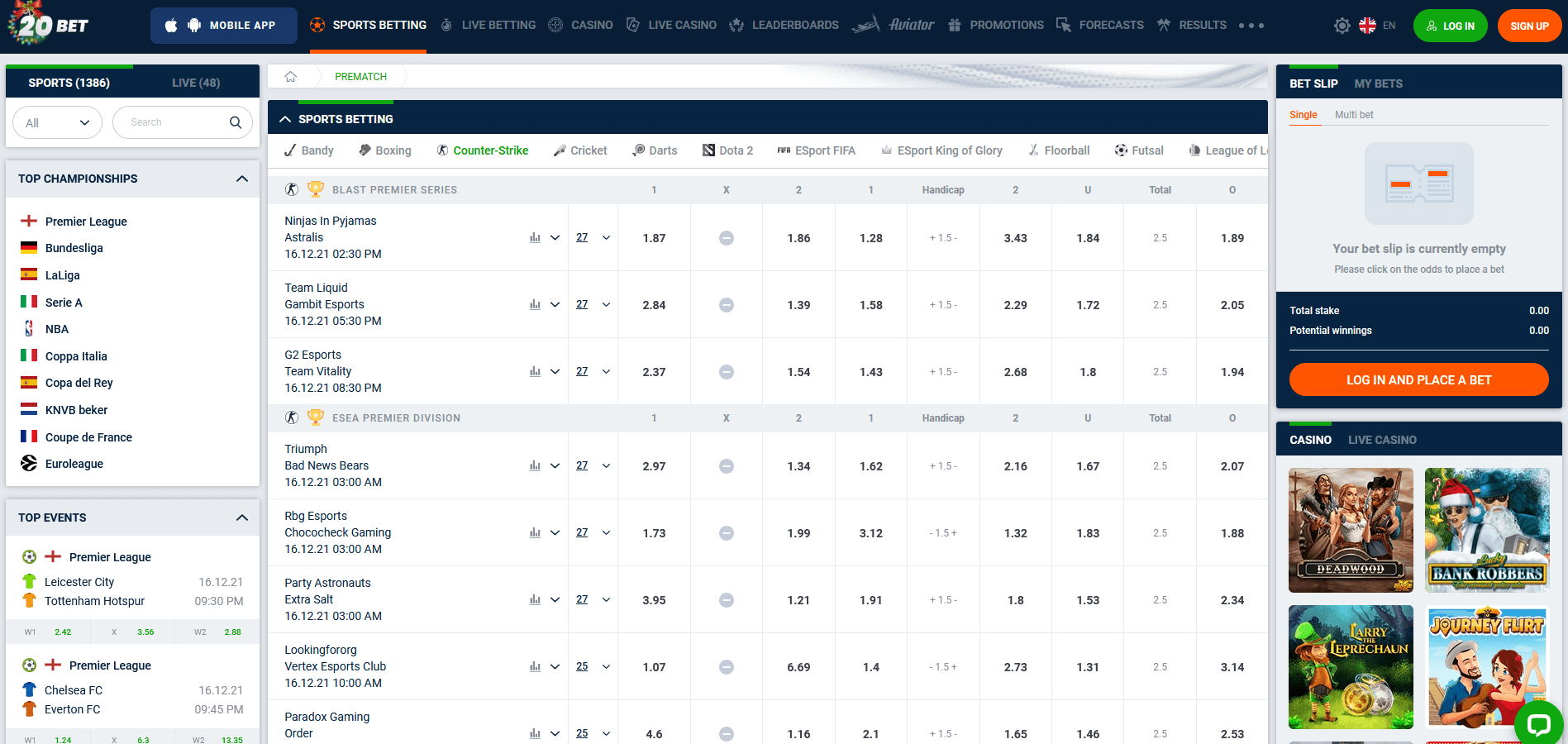Open the settings gear icon

[1342, 26]
